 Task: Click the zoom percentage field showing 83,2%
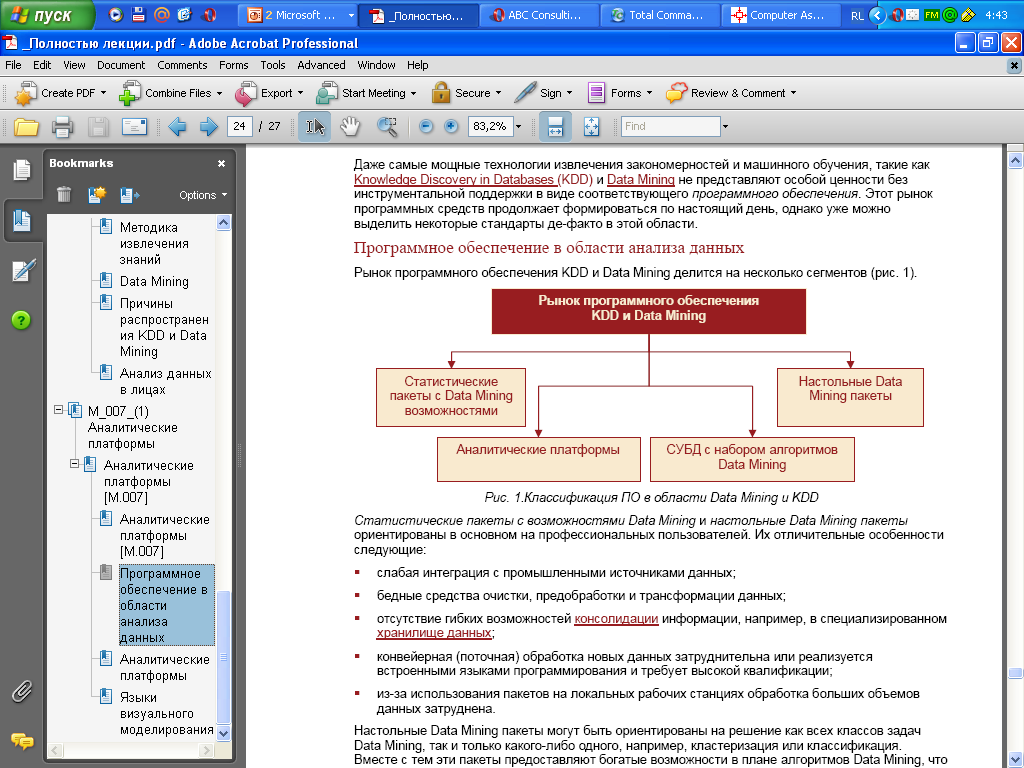pyautogui.click(x=490, y=126)
